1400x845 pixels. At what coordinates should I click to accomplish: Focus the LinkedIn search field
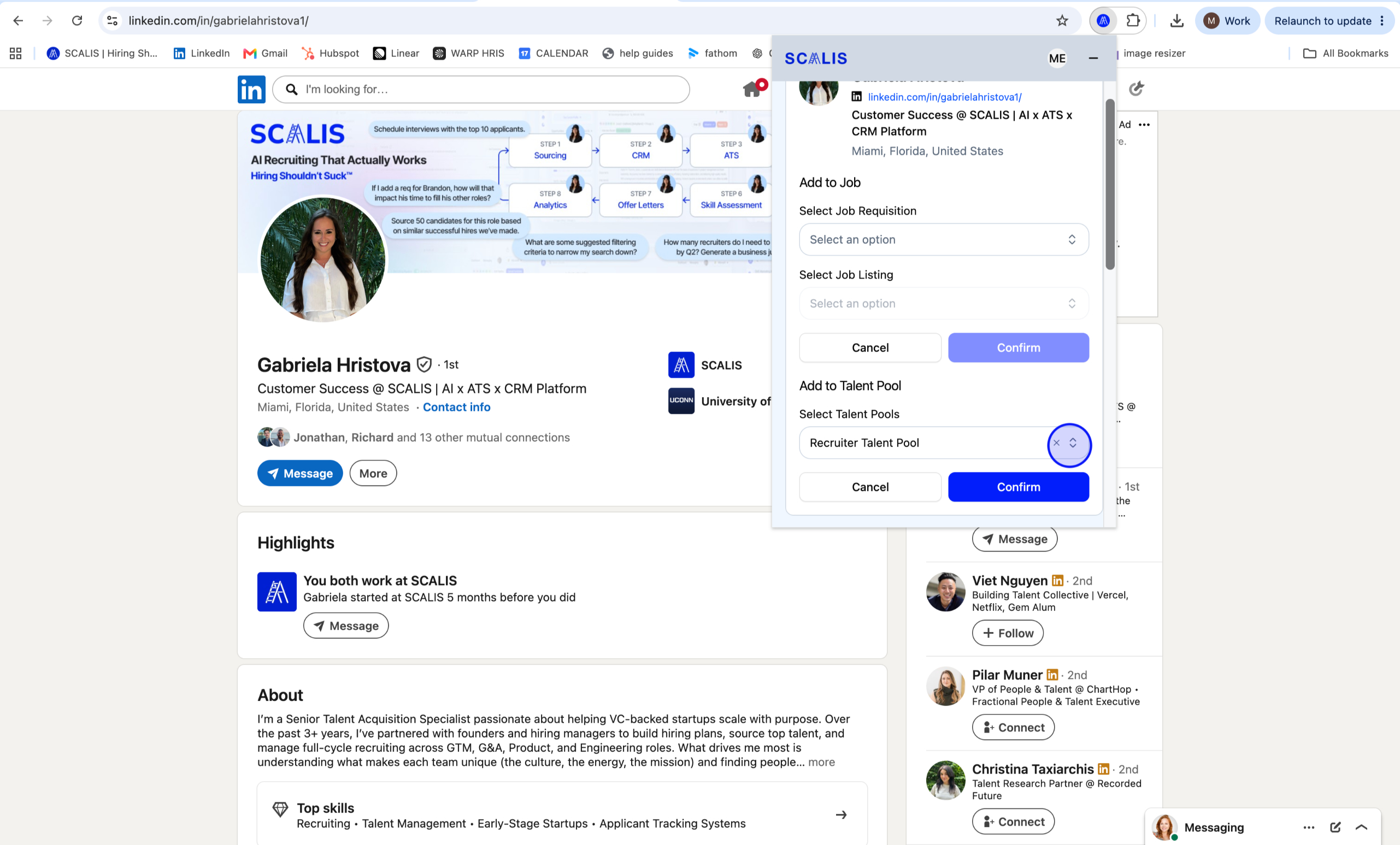481,89
